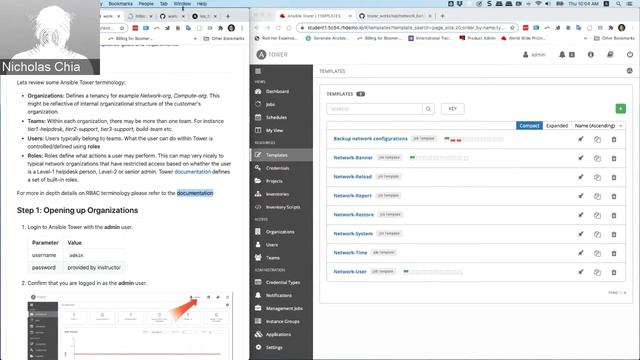Viewport: 640px width, 360px height.
Task: Copy the Network-Restore template
Action: pos(597,216)
